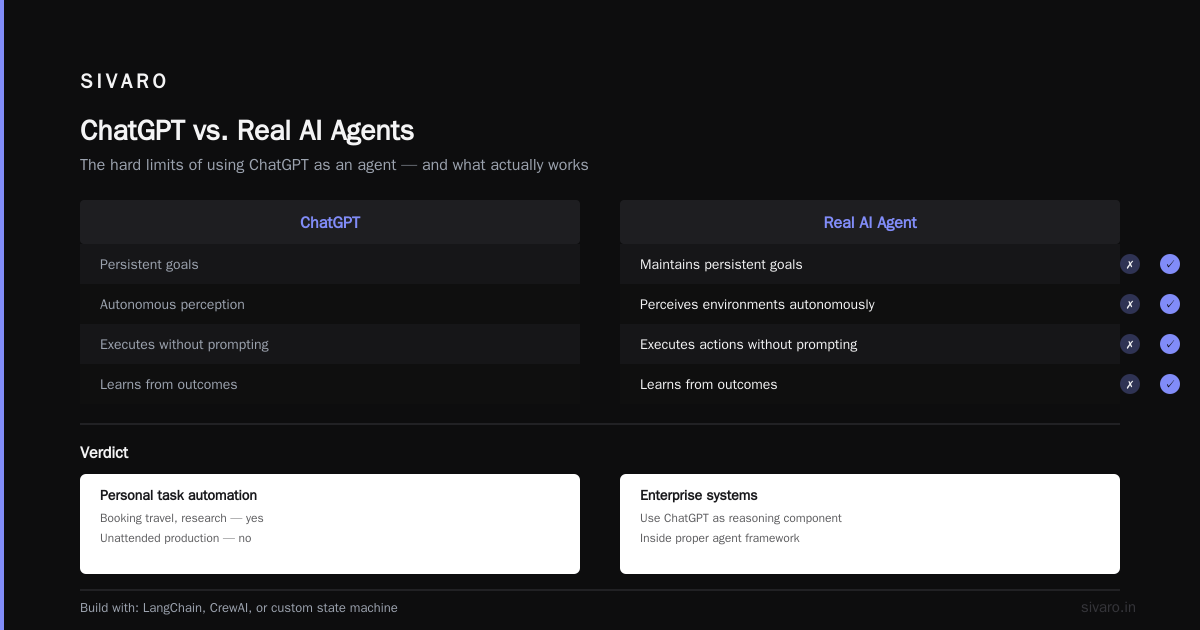Click Inside proper agent framework text
This screenshot has height=630, width=1200.
720,538
